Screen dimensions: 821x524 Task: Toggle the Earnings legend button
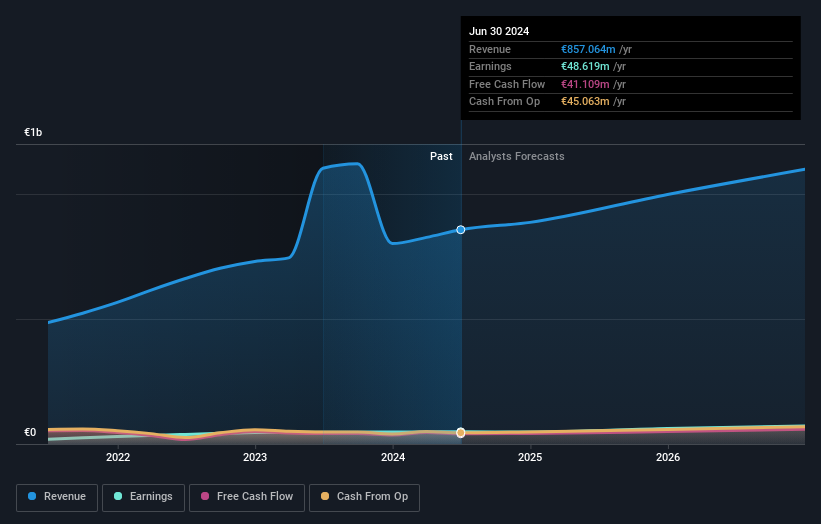[143, 497]
